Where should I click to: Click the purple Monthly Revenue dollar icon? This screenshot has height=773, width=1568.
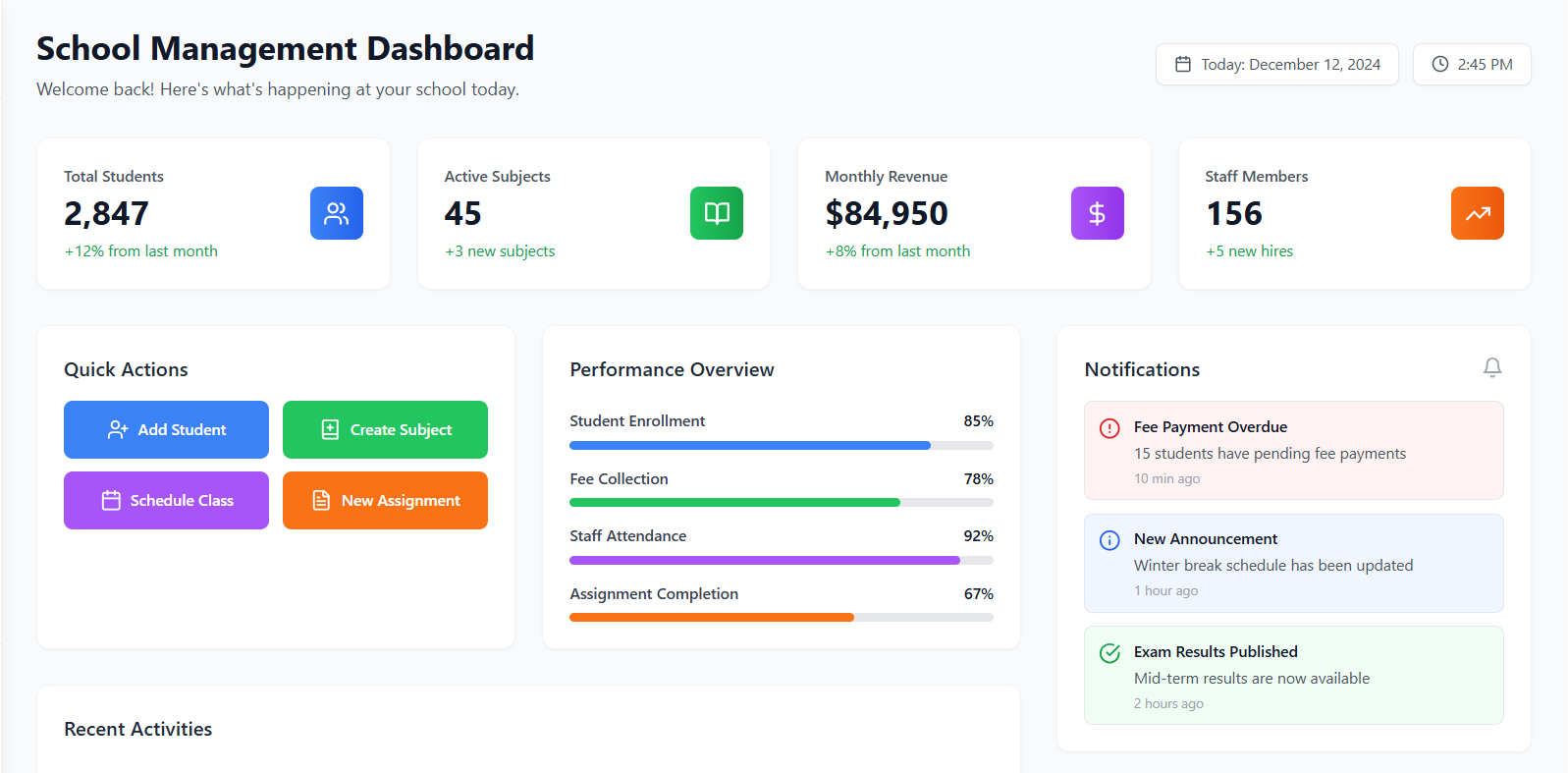point(1097,213)
